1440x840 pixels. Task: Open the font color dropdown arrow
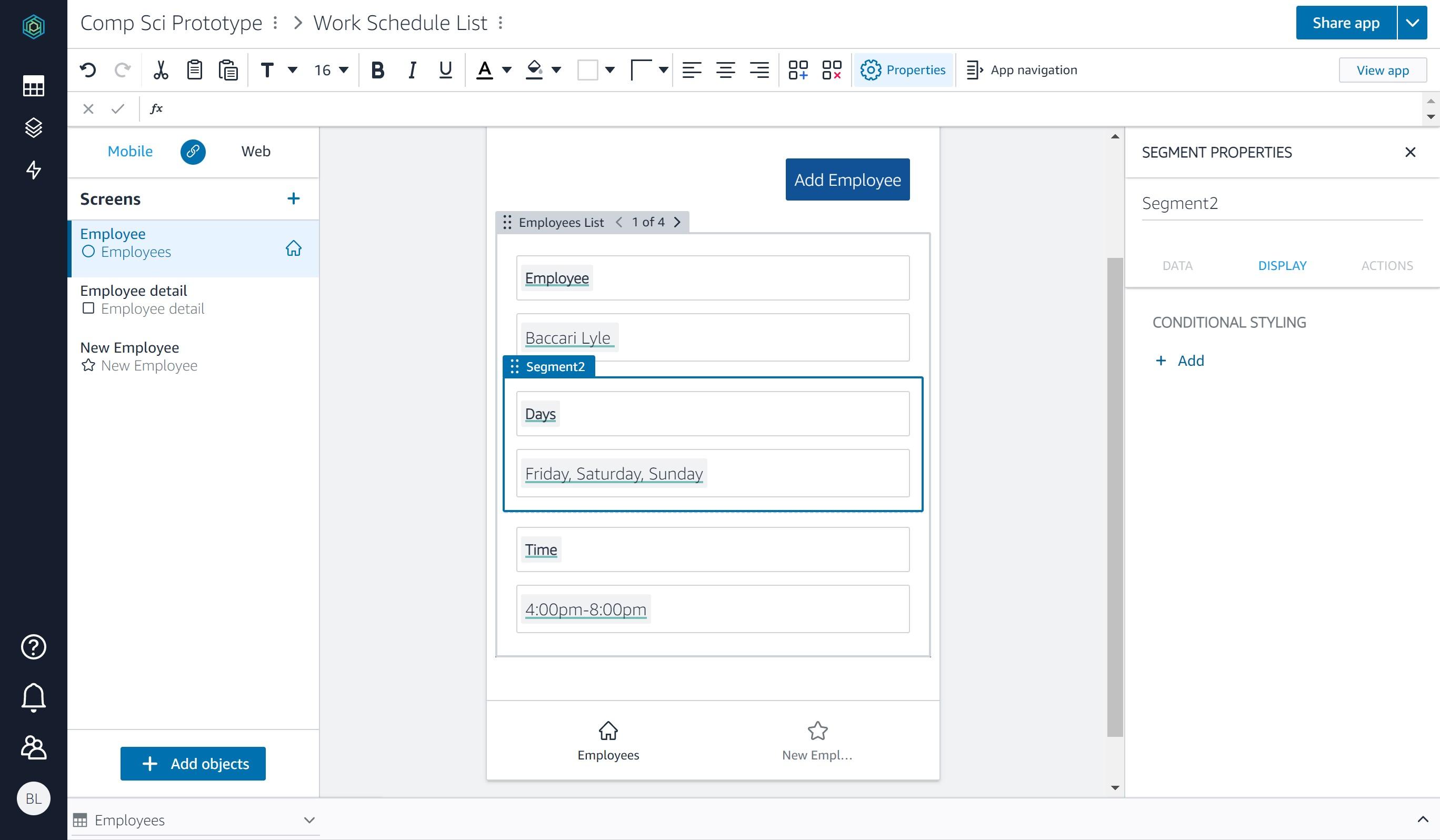505,69
